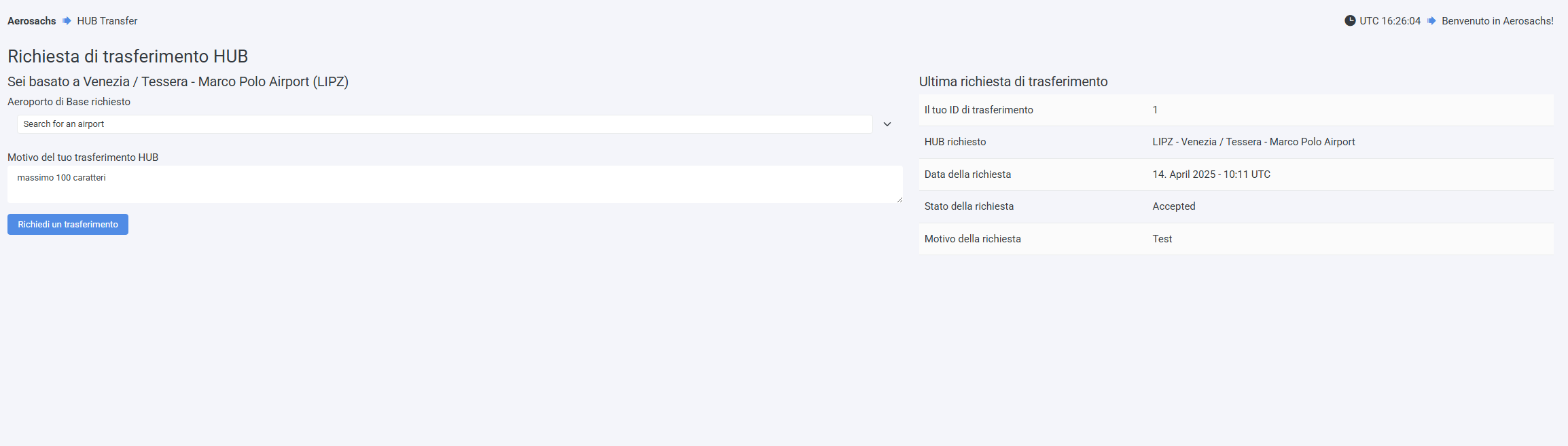Click the arrow icon before Benvenuto

pos(1431,21)
